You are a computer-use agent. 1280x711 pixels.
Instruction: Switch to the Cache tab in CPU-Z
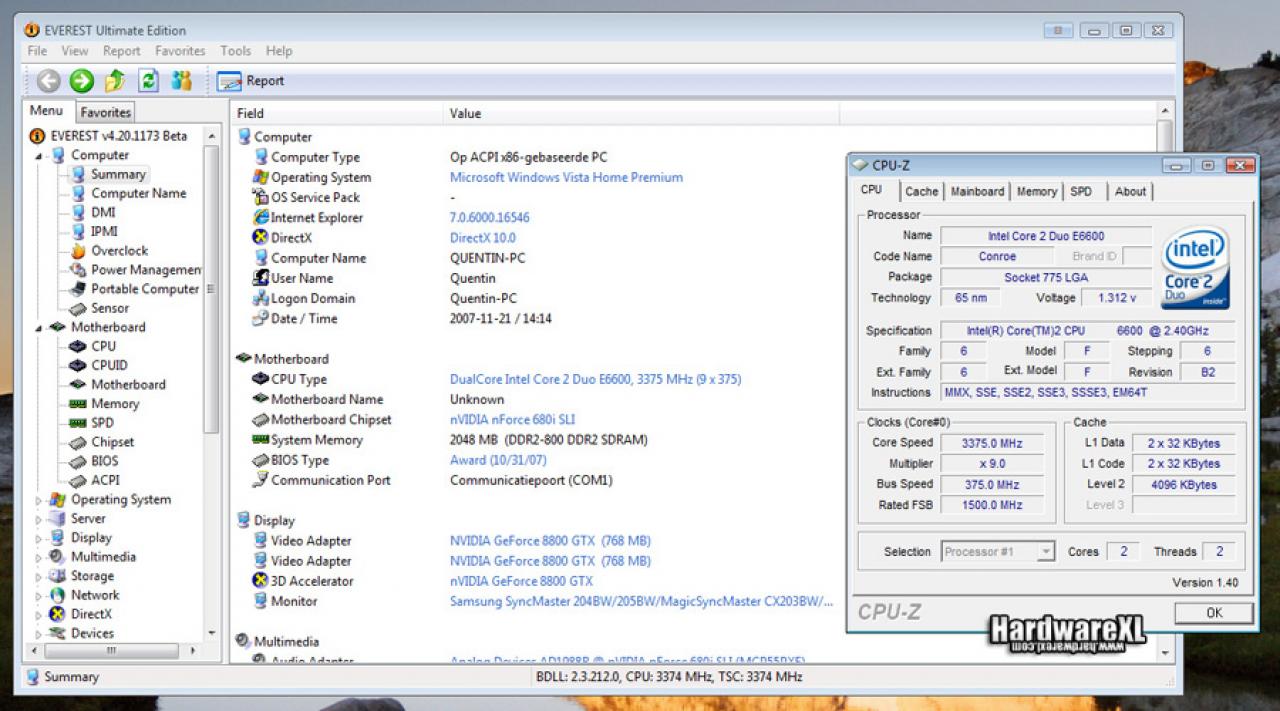click(x=921, y=191)
